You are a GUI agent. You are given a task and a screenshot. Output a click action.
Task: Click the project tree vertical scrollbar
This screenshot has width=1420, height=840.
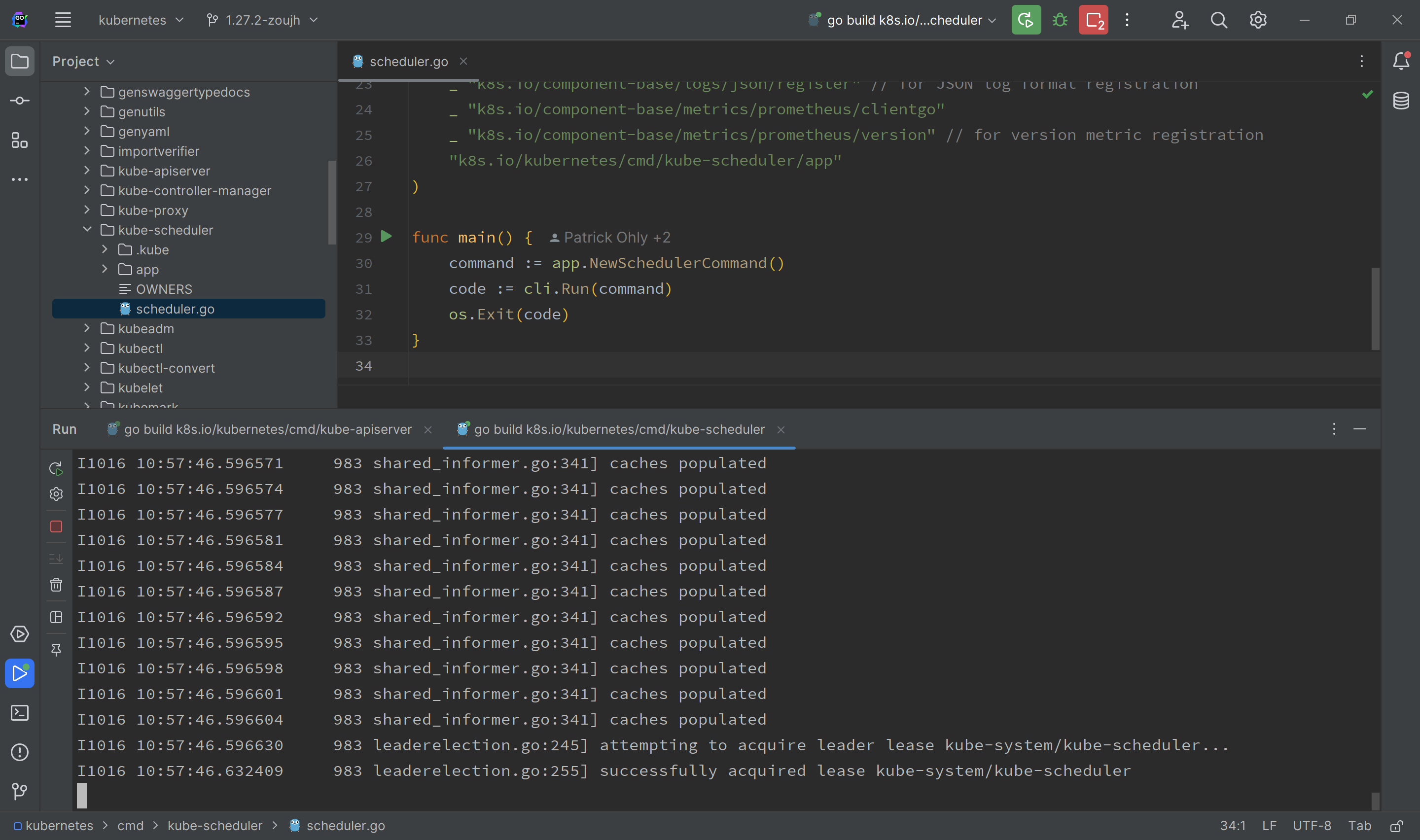click(332, 203)
